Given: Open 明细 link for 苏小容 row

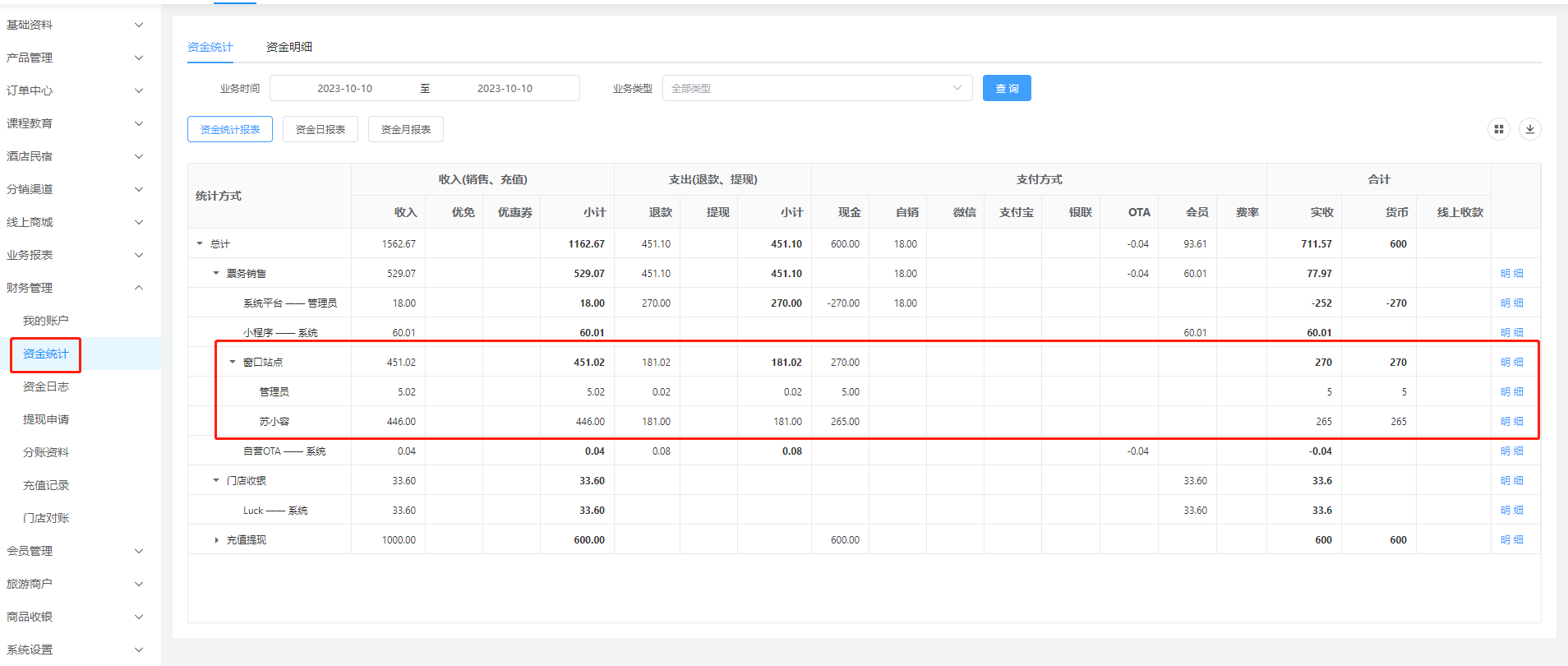Looking at the screenshot, I should click(1511, 421).
